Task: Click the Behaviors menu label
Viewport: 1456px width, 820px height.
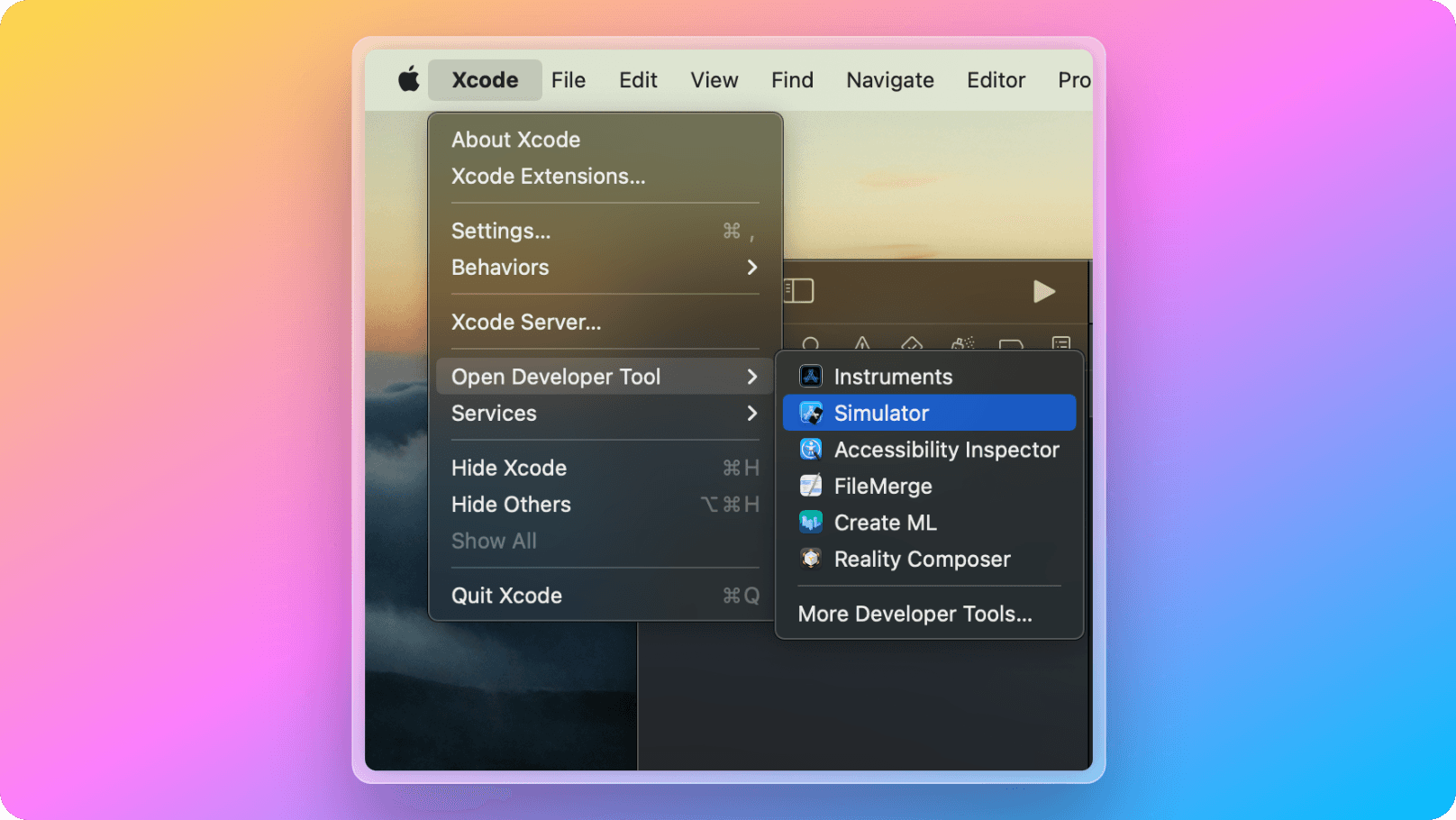Action: [x=500, y=267]
